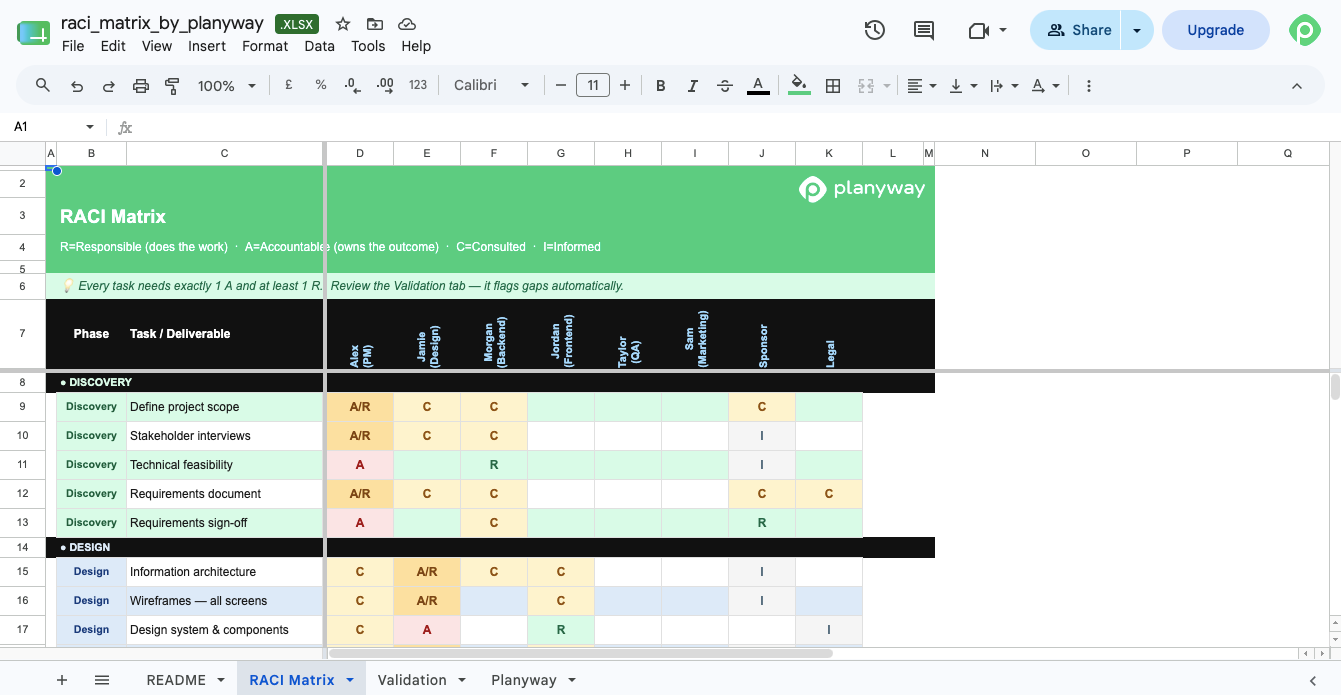The image size is (1341, 695).
Task: Open text rotation dropdown
Action: coord(1045,86)
